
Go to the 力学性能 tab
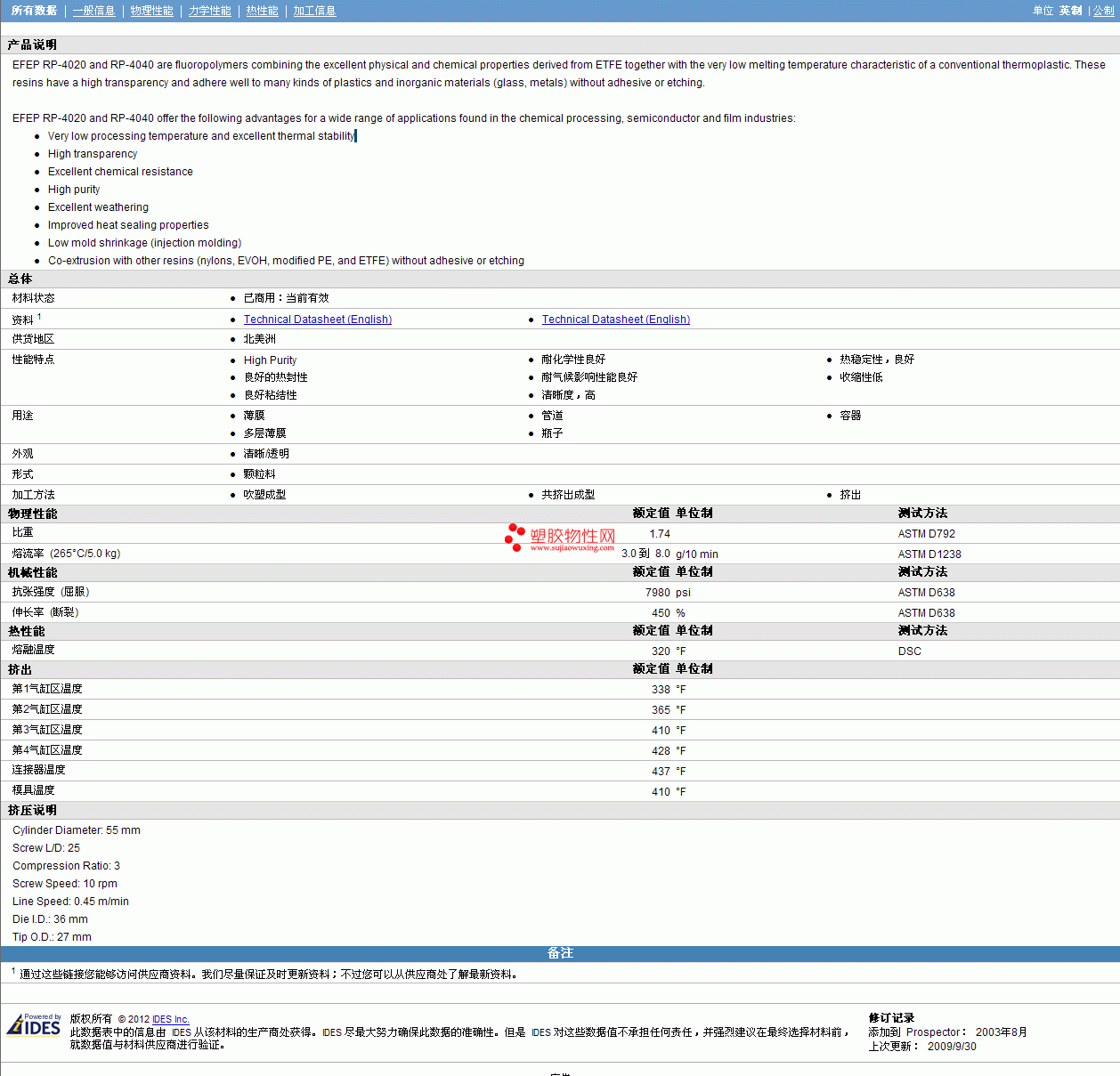(209, 11)
